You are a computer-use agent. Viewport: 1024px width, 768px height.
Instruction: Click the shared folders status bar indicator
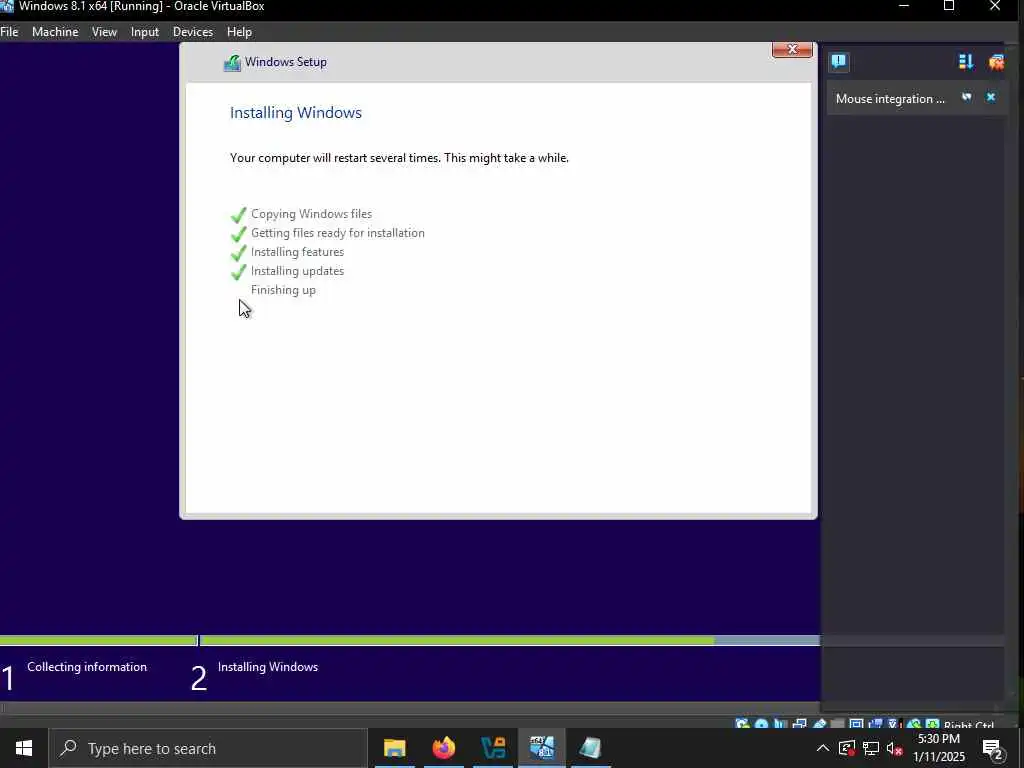point(837,724)
